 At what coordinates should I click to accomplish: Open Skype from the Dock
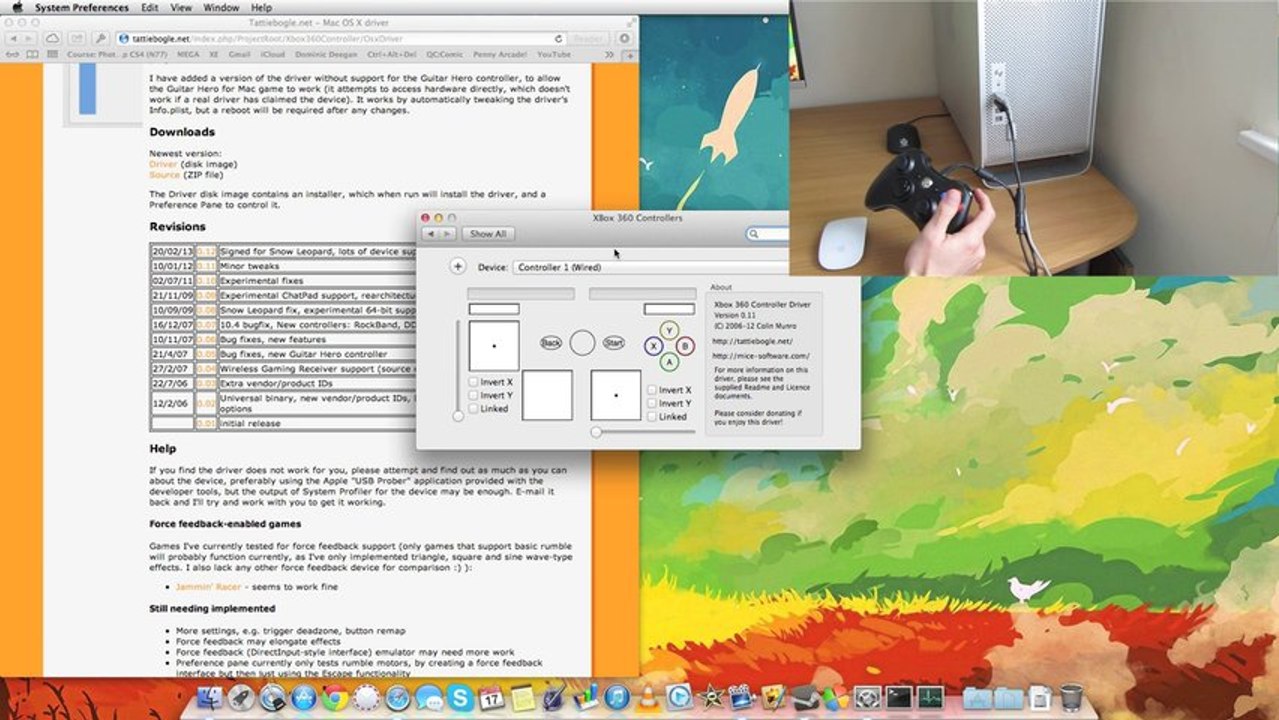point(459,697)
